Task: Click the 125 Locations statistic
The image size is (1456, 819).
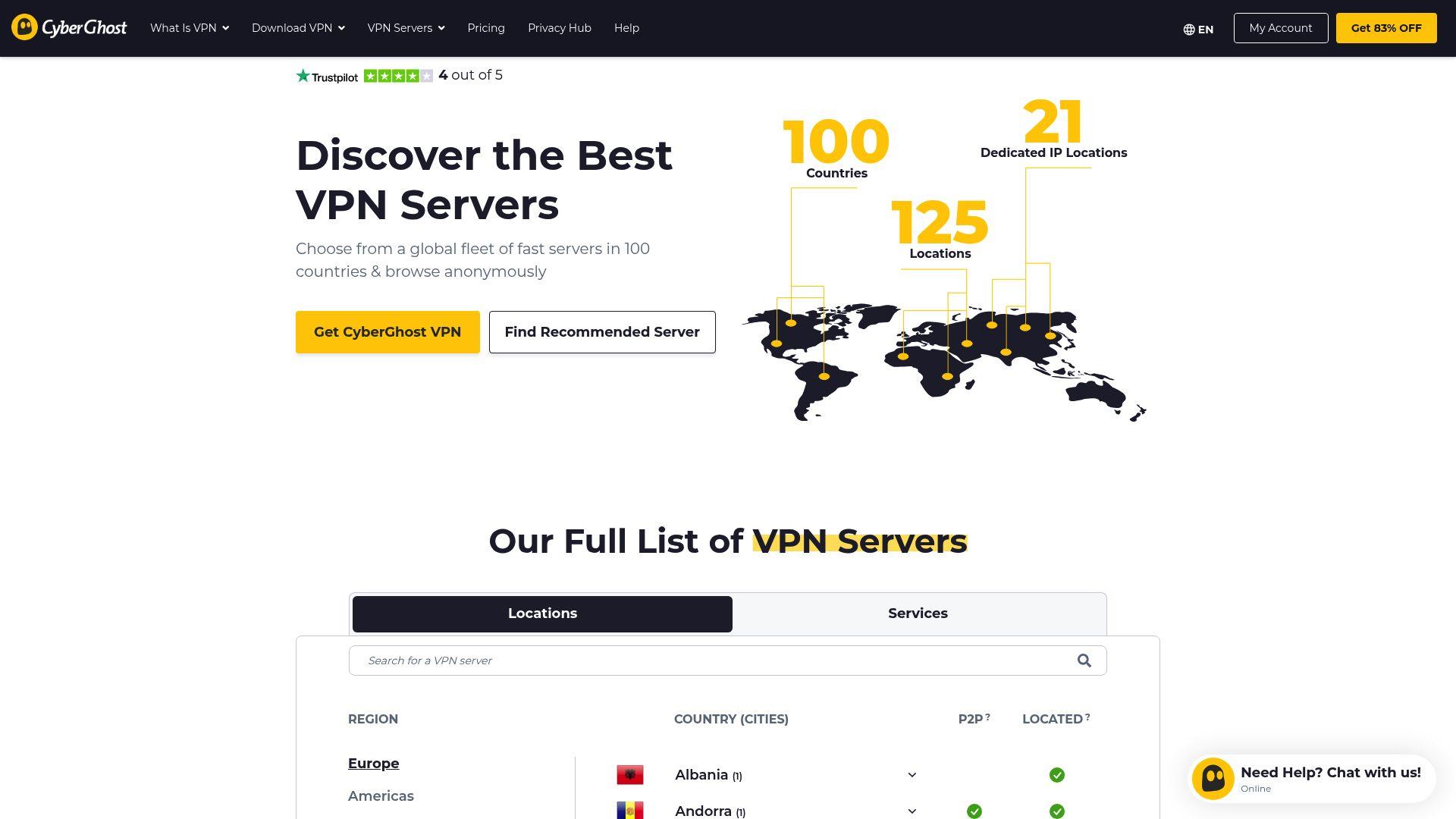Action: [940, 229]
